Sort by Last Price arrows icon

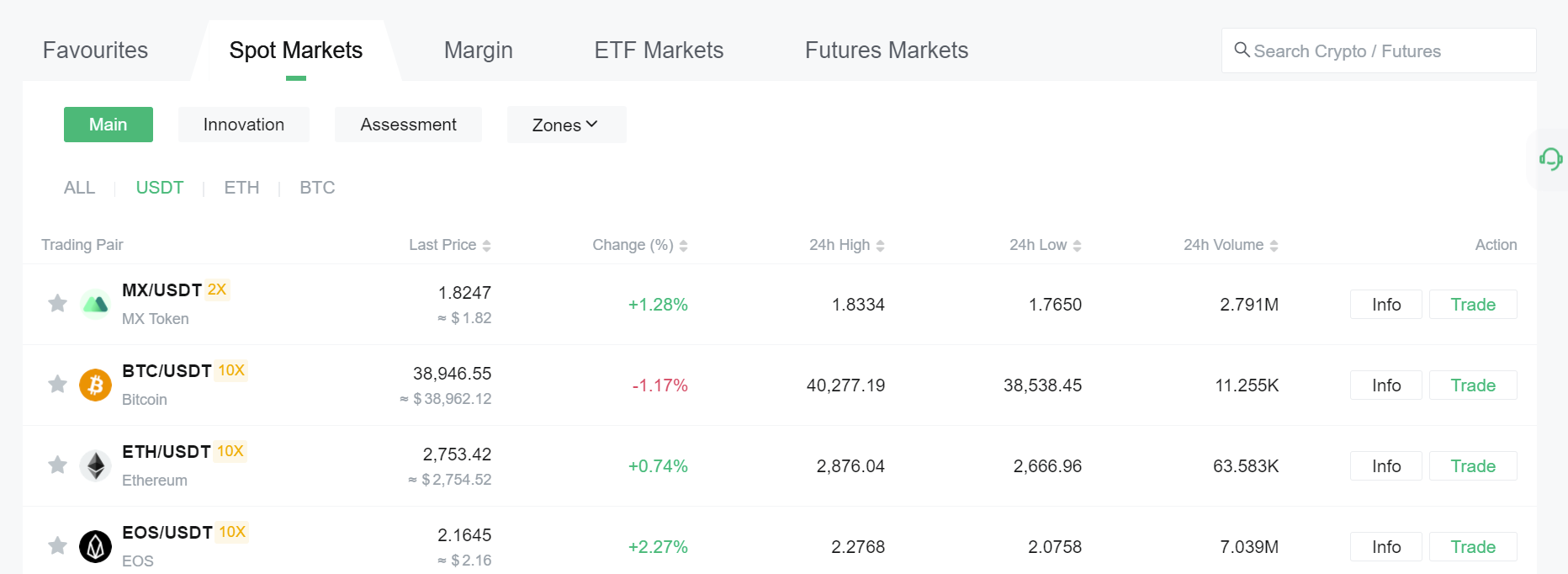[x=486, y=246]
